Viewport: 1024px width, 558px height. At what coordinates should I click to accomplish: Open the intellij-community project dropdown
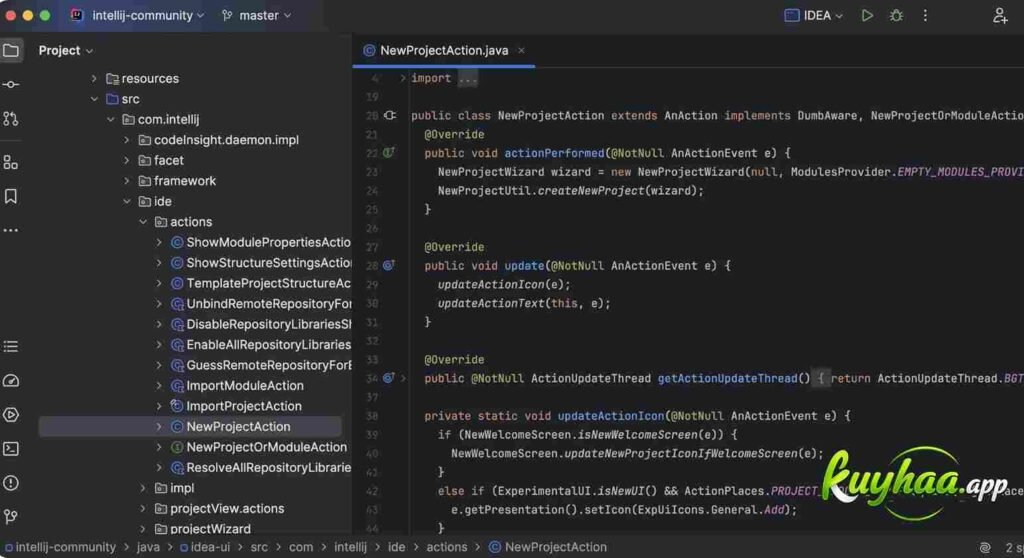tap(148, 15)
